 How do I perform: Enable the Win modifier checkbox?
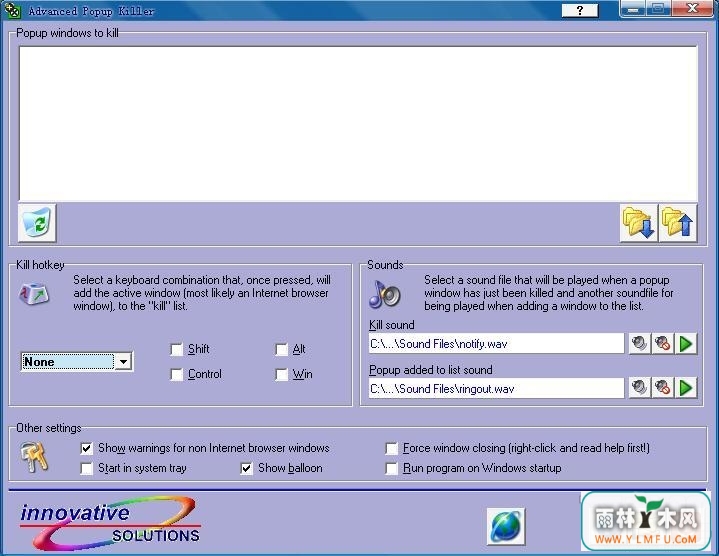pos(282,374)
